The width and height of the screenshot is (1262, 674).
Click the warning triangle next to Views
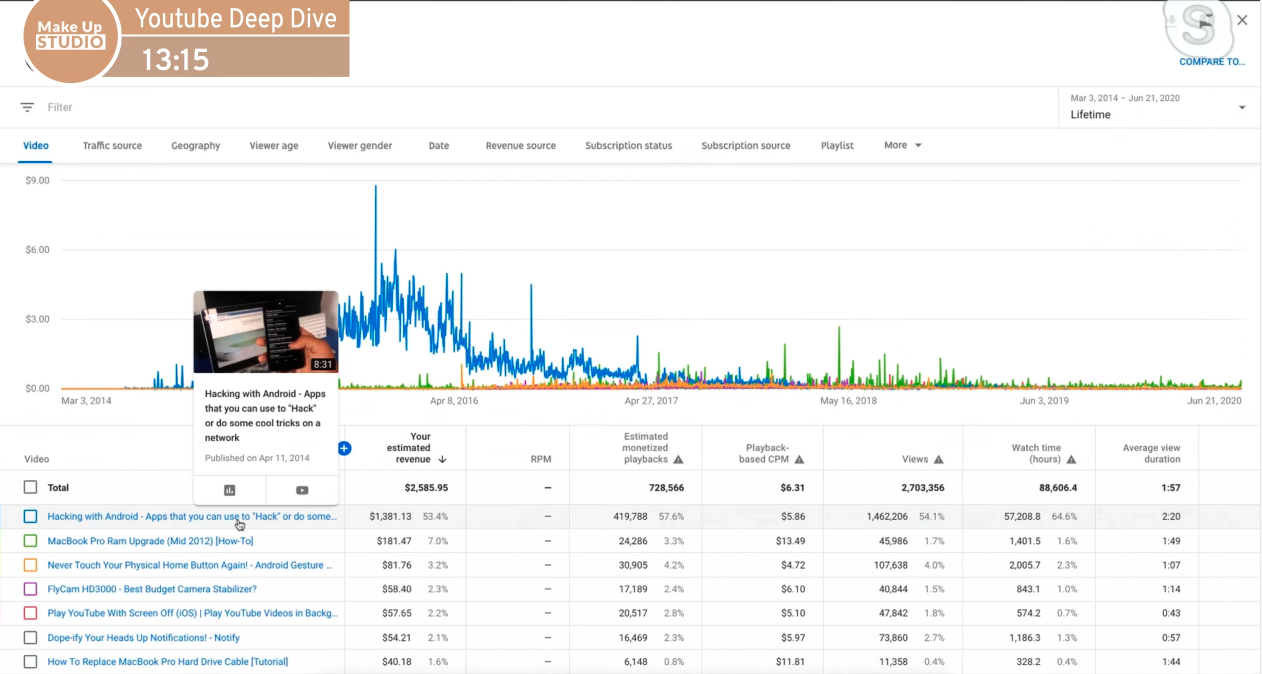[938, 460]
